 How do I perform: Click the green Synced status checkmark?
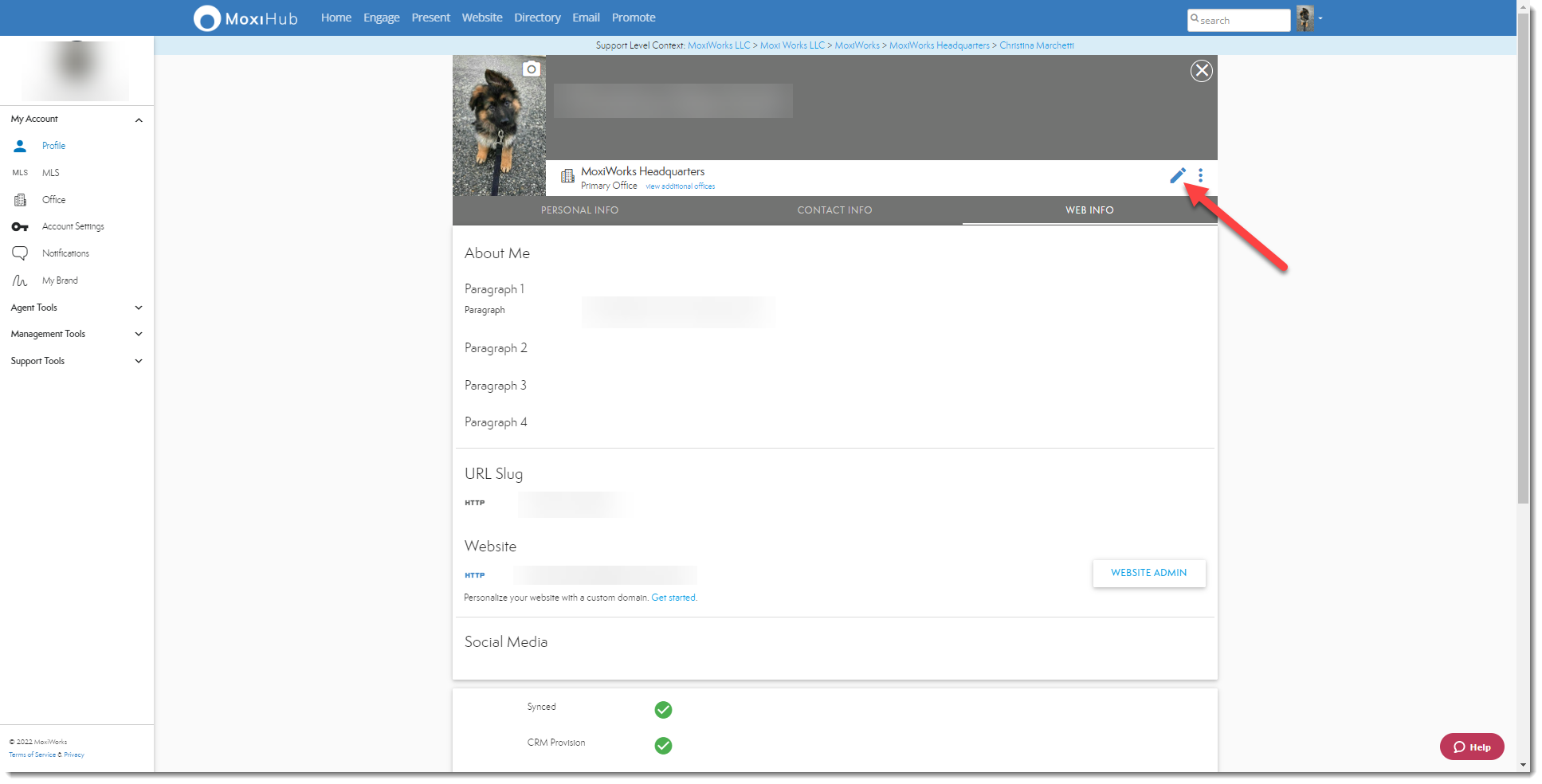663,710
